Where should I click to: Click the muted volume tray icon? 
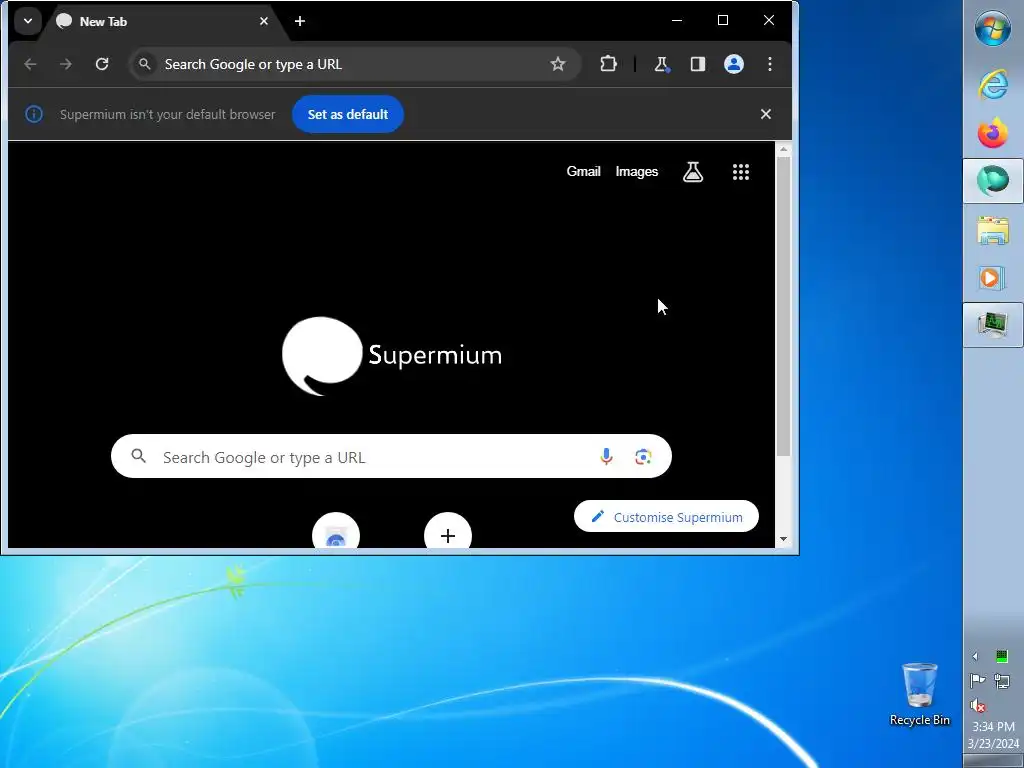tap(978, 705)
